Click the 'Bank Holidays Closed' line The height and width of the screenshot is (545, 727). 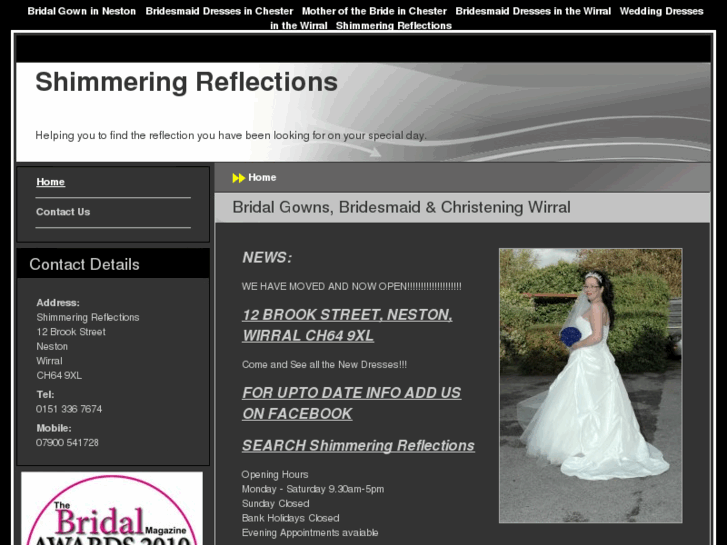click(x=291, y=518)
